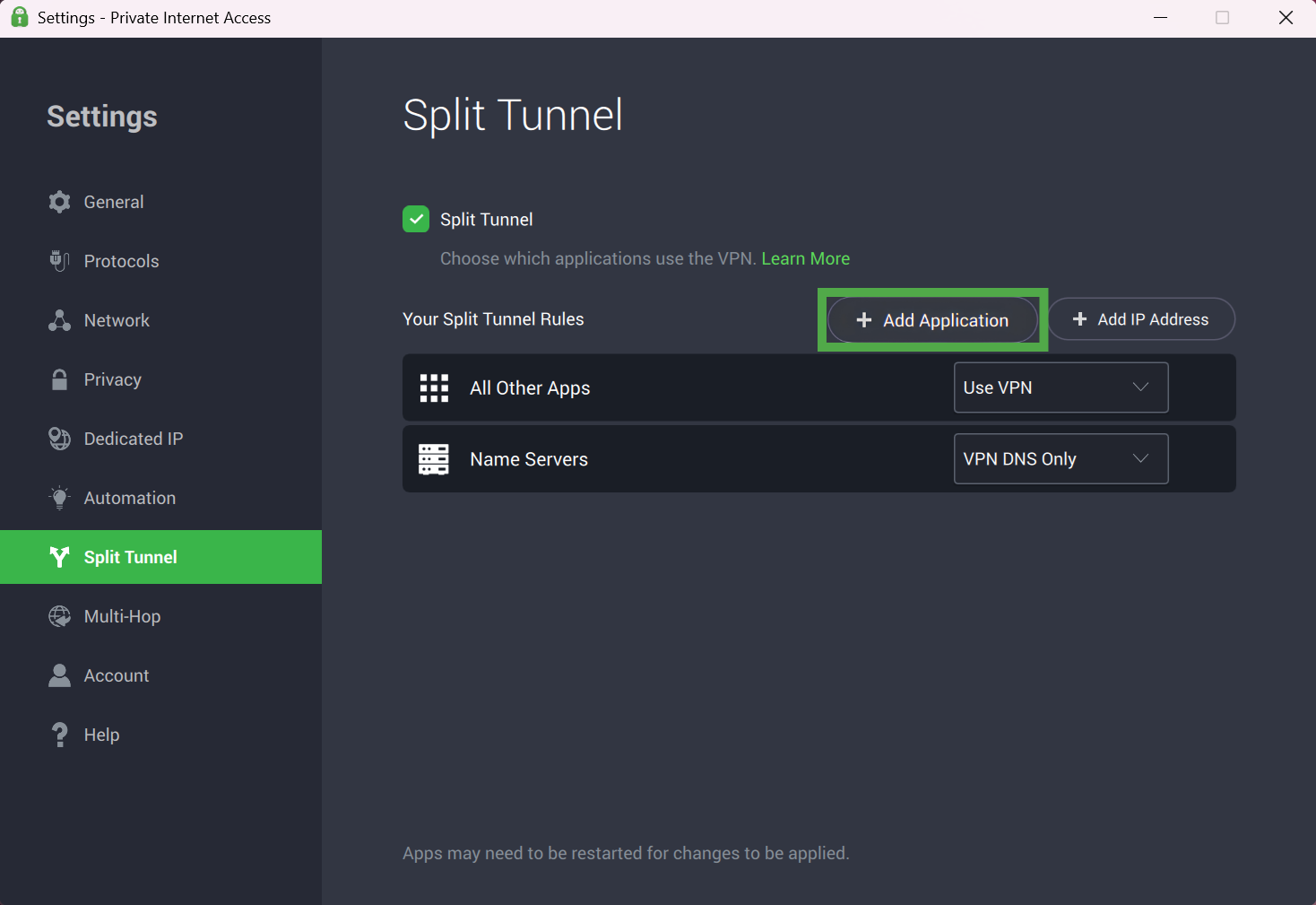Click the Name Servers rule label
This screenshot has height=905, width=1316.
529,459
